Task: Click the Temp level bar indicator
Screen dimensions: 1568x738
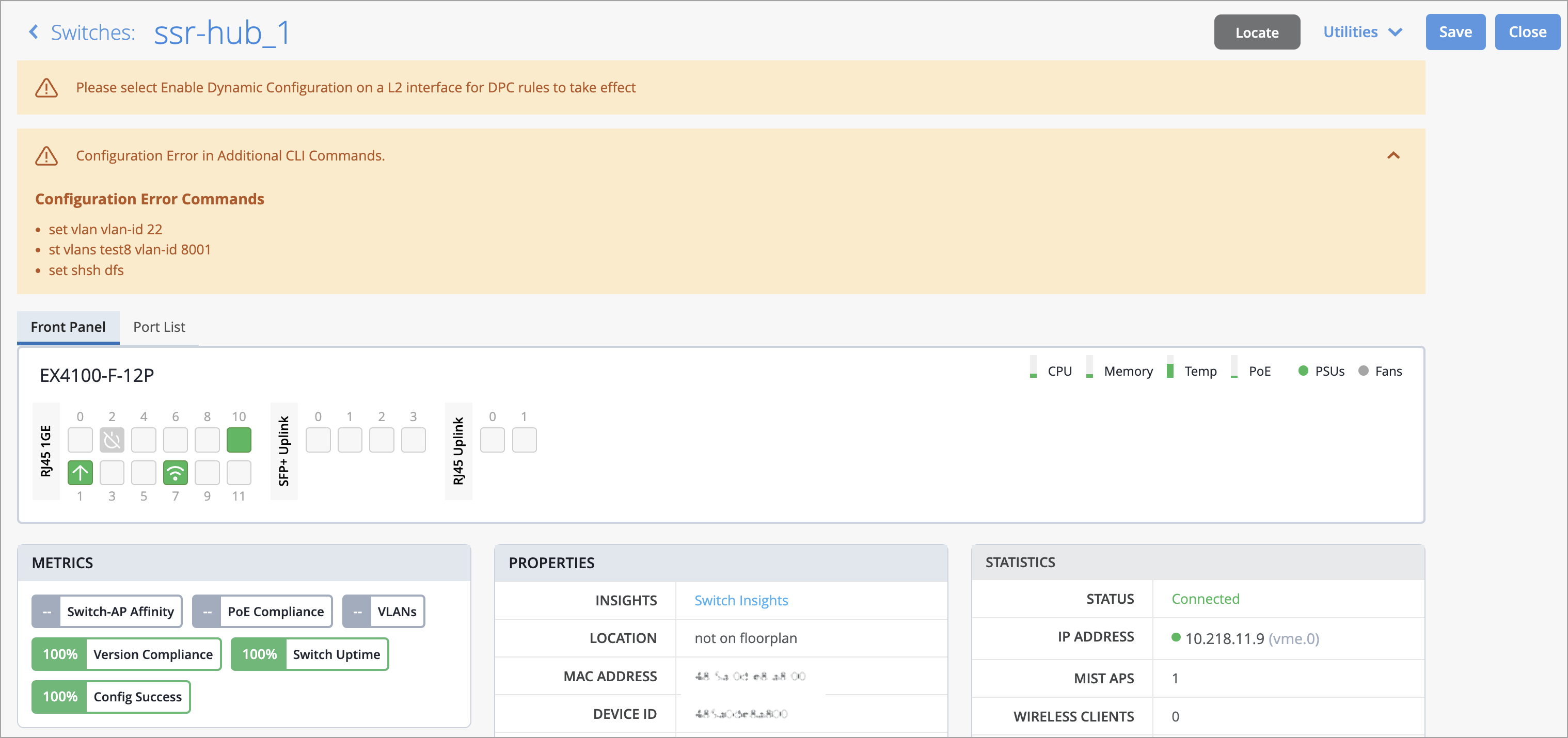Action: click(1169, 370)
